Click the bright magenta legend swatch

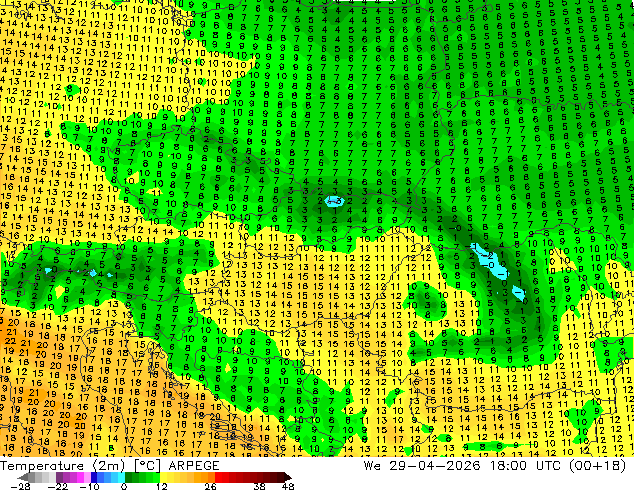(x=80, y=477)
